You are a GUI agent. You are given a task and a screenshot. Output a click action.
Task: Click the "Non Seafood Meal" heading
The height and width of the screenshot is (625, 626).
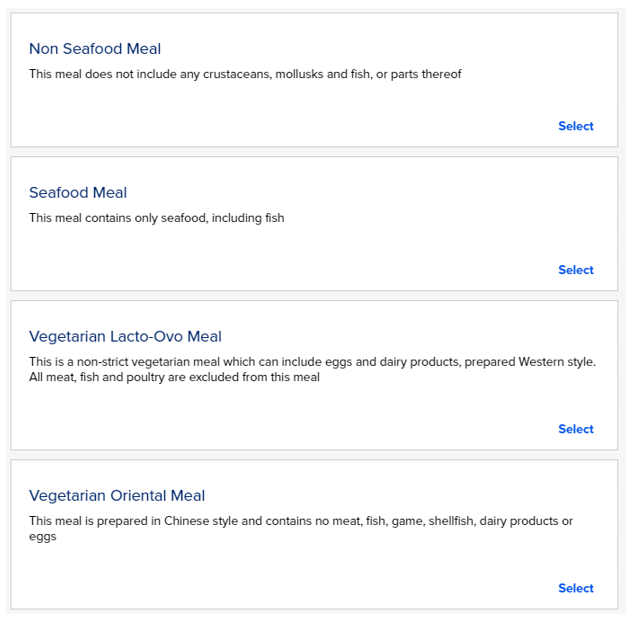[x=95, y=49]
